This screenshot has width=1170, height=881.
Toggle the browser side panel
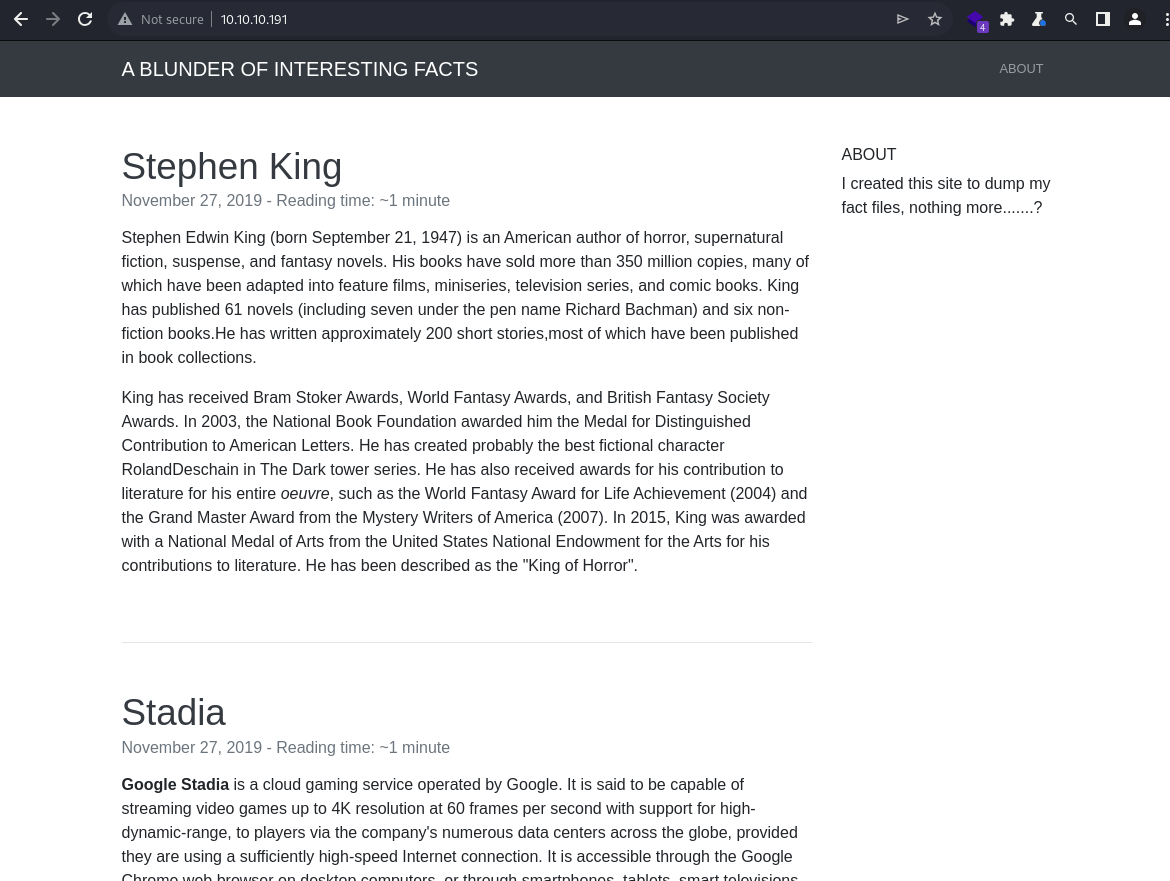point(1102,19)
